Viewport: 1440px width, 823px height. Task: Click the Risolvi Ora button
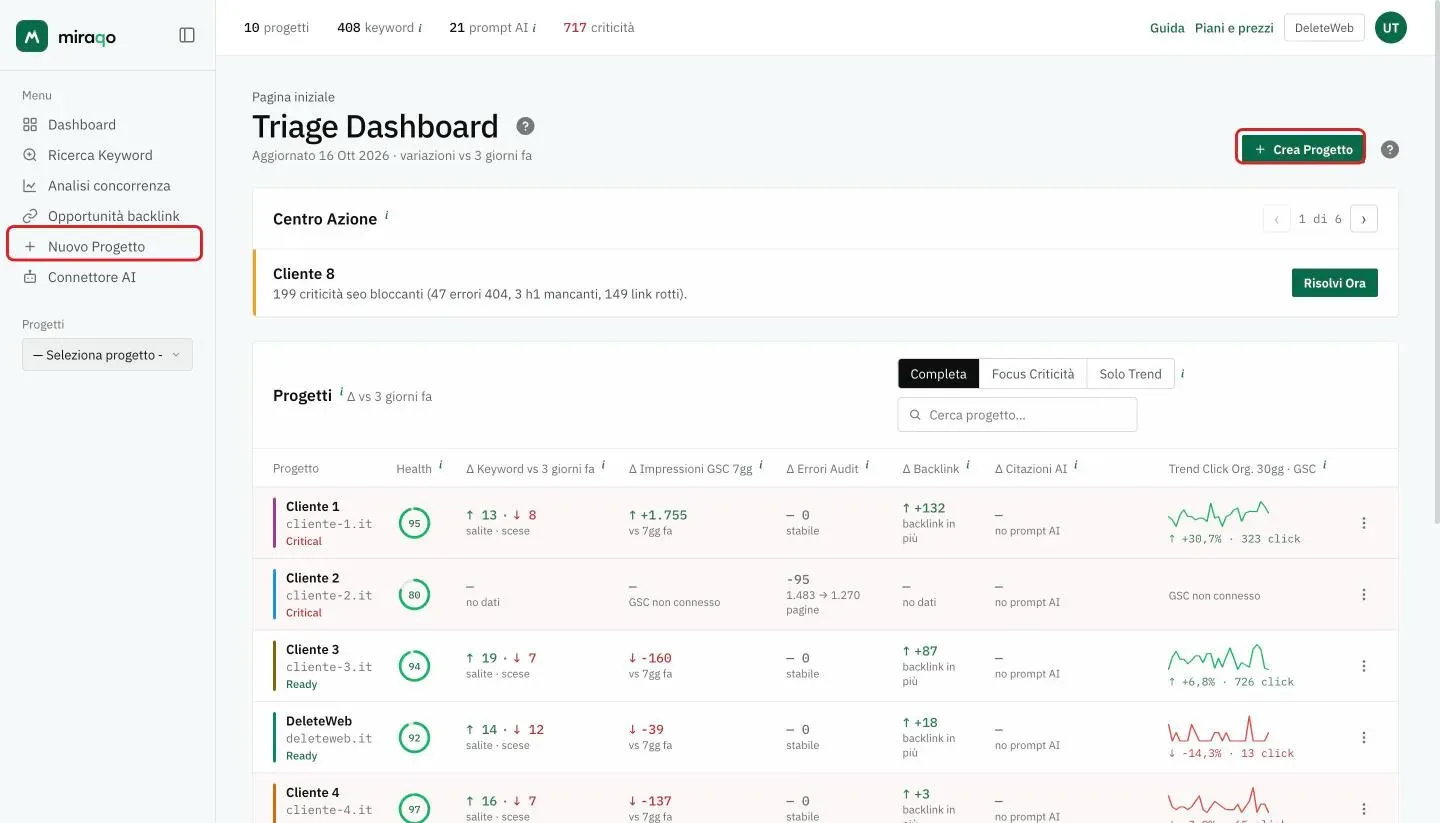[x=1335, y=283]
